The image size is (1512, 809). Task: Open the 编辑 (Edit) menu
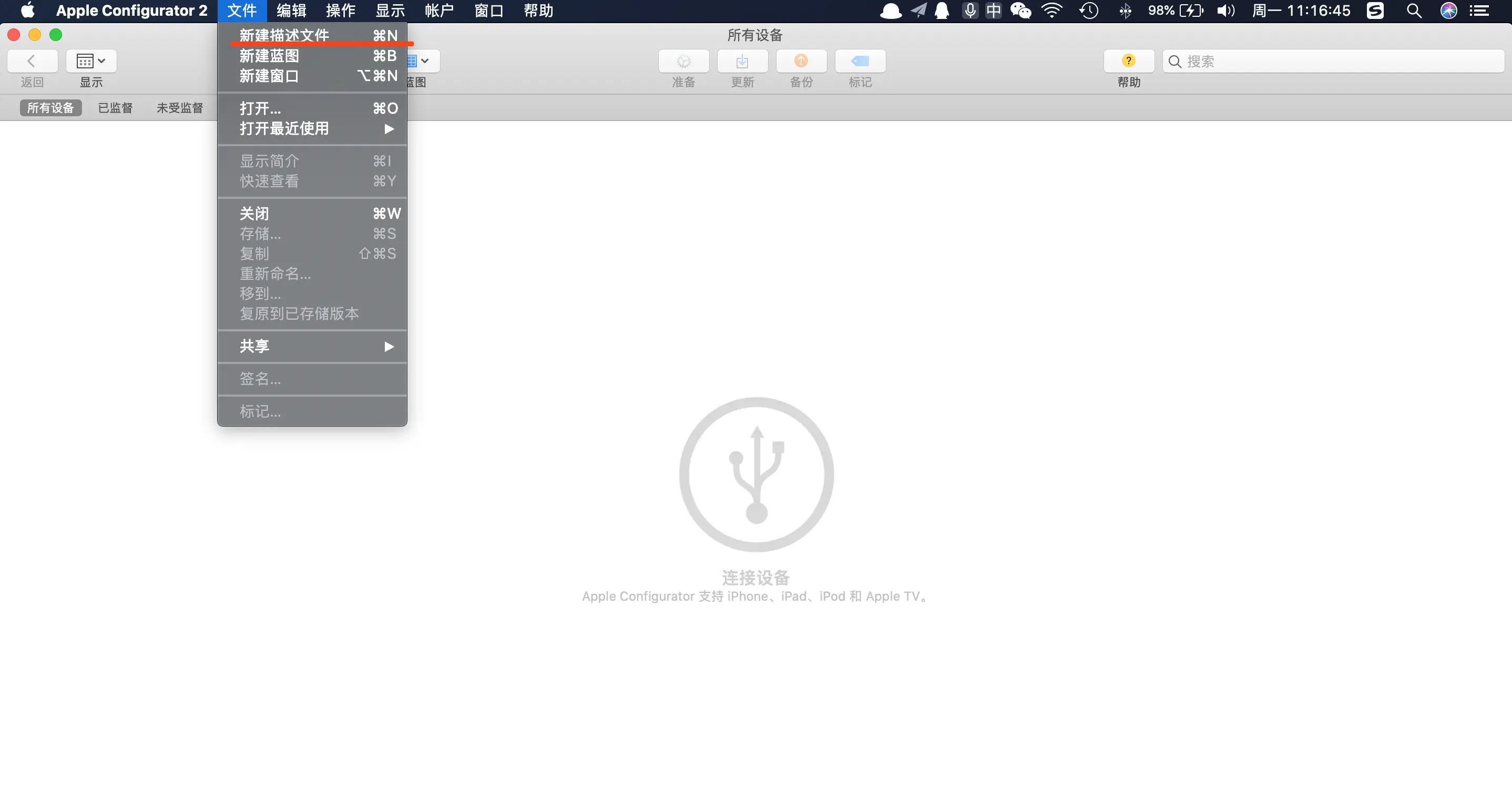pyautogui.click(x=291, y=11)
